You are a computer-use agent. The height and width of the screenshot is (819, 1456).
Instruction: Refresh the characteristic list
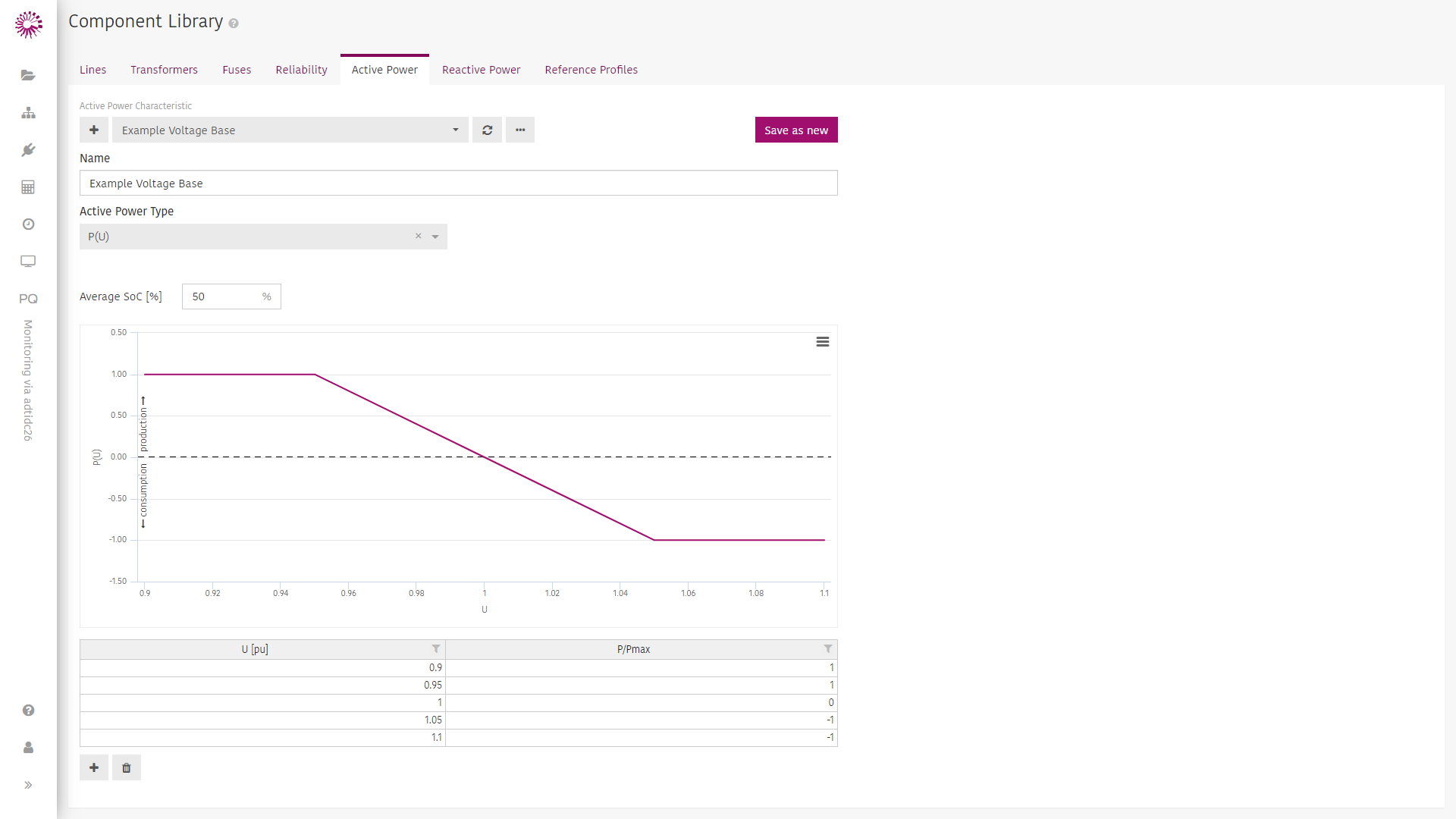pyautogui.click(x=488, y=130)
